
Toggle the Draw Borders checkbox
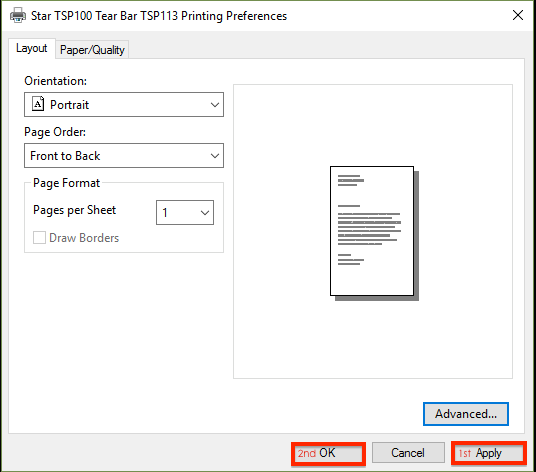[x=39, y=238]
